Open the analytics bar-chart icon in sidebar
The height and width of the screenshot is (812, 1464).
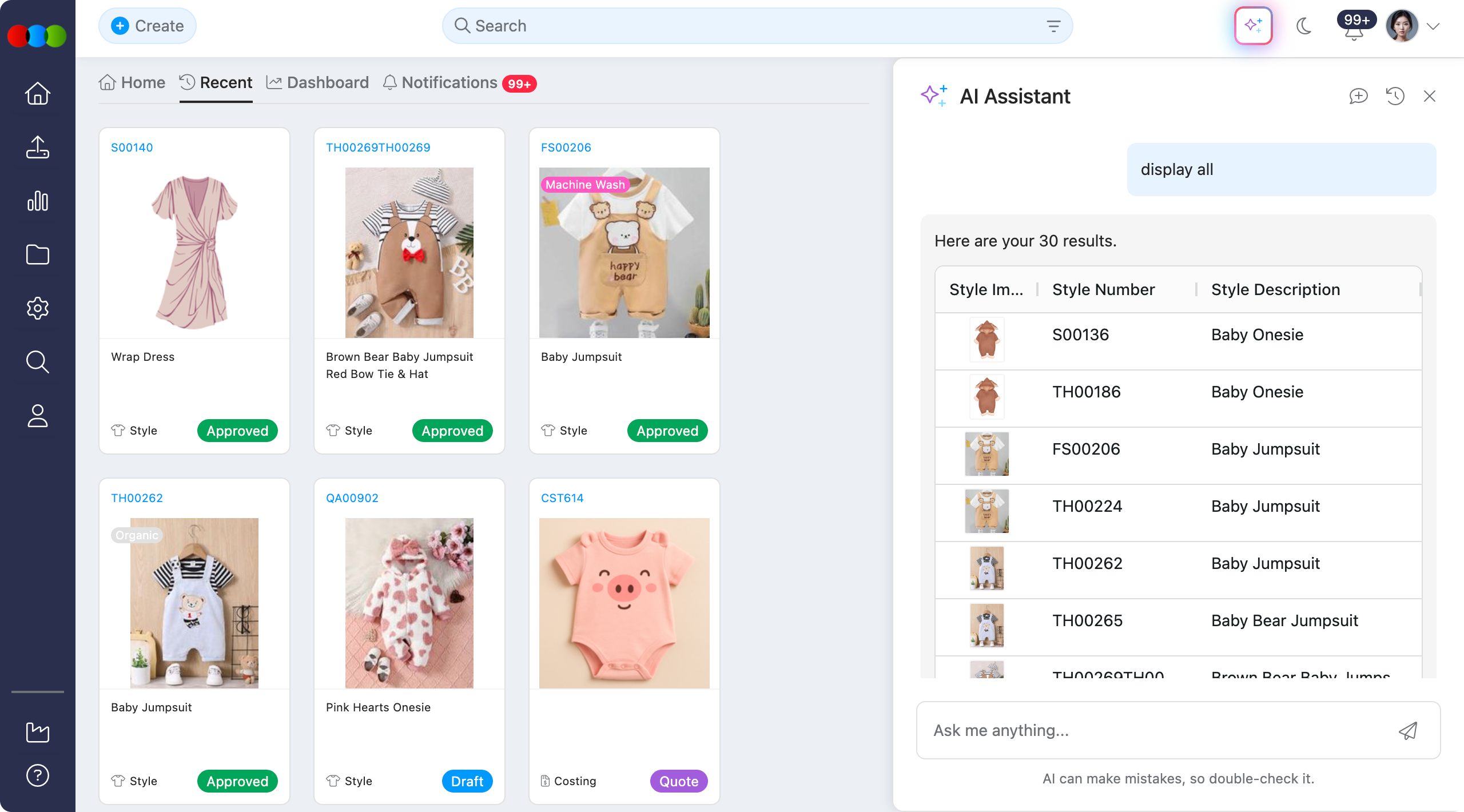coord(37,201)
